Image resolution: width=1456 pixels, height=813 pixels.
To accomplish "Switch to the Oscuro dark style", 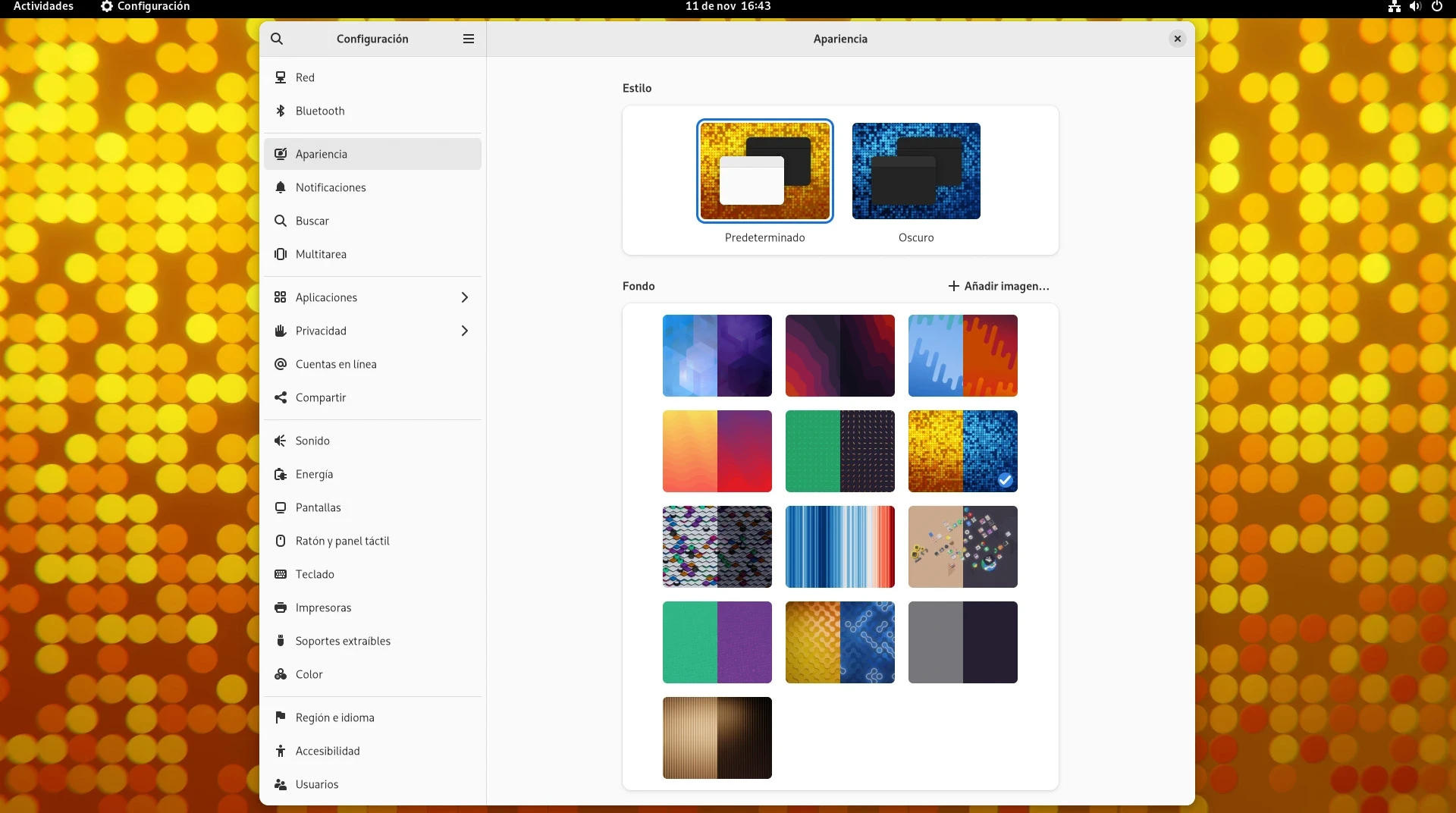I will (x=915, y=171).
